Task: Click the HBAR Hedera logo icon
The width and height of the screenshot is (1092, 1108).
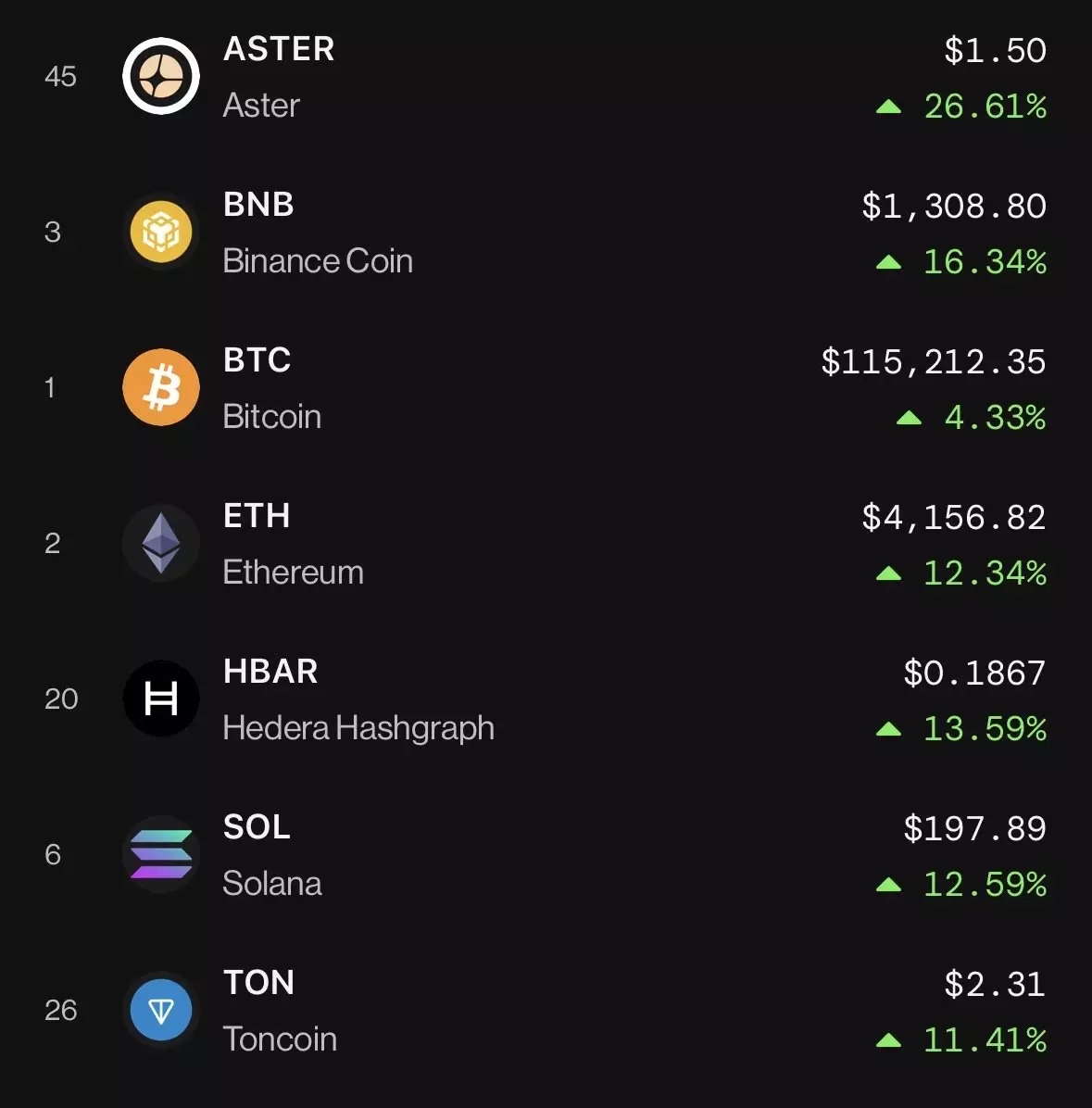Action: click(x=161, y=699)
